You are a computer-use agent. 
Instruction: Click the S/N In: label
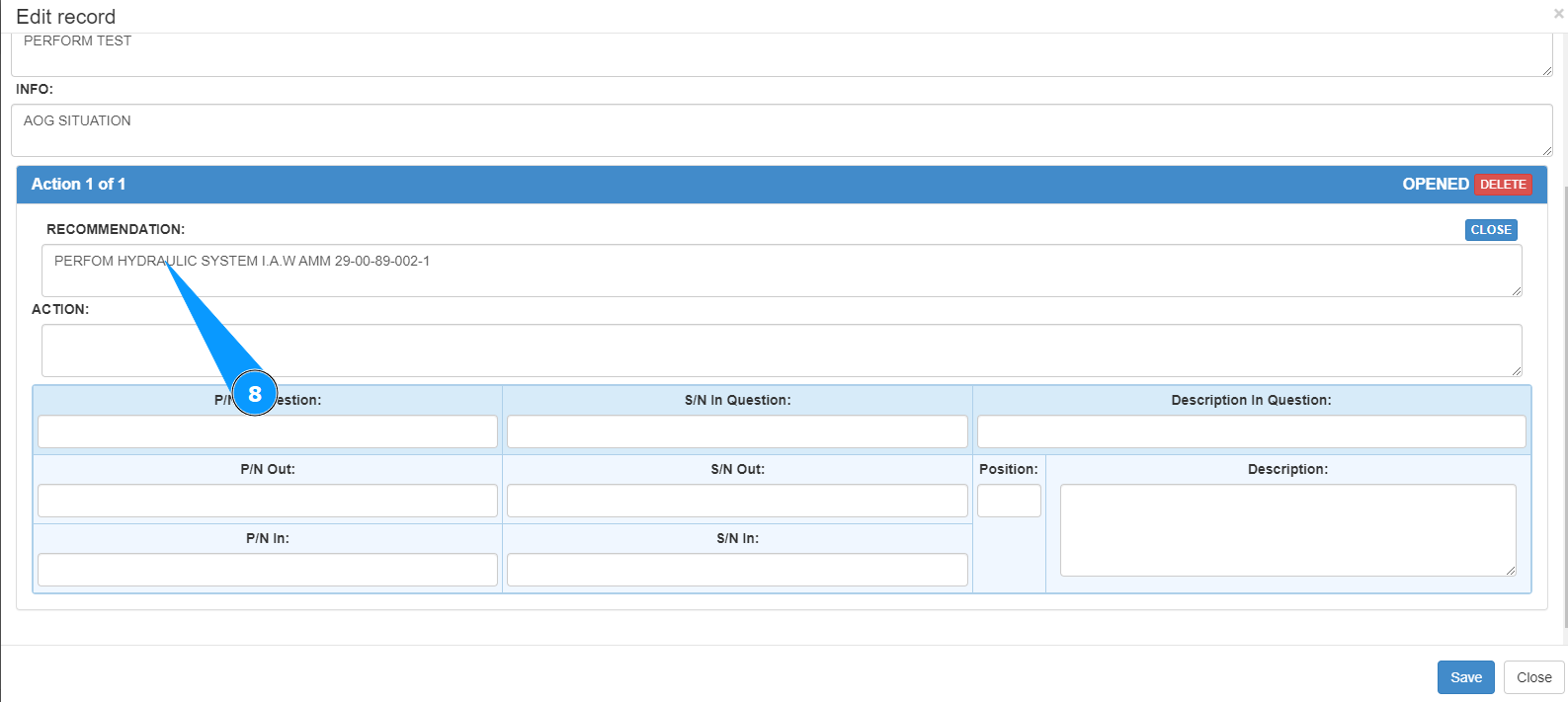pyautogui.click(x=738, y=538)
